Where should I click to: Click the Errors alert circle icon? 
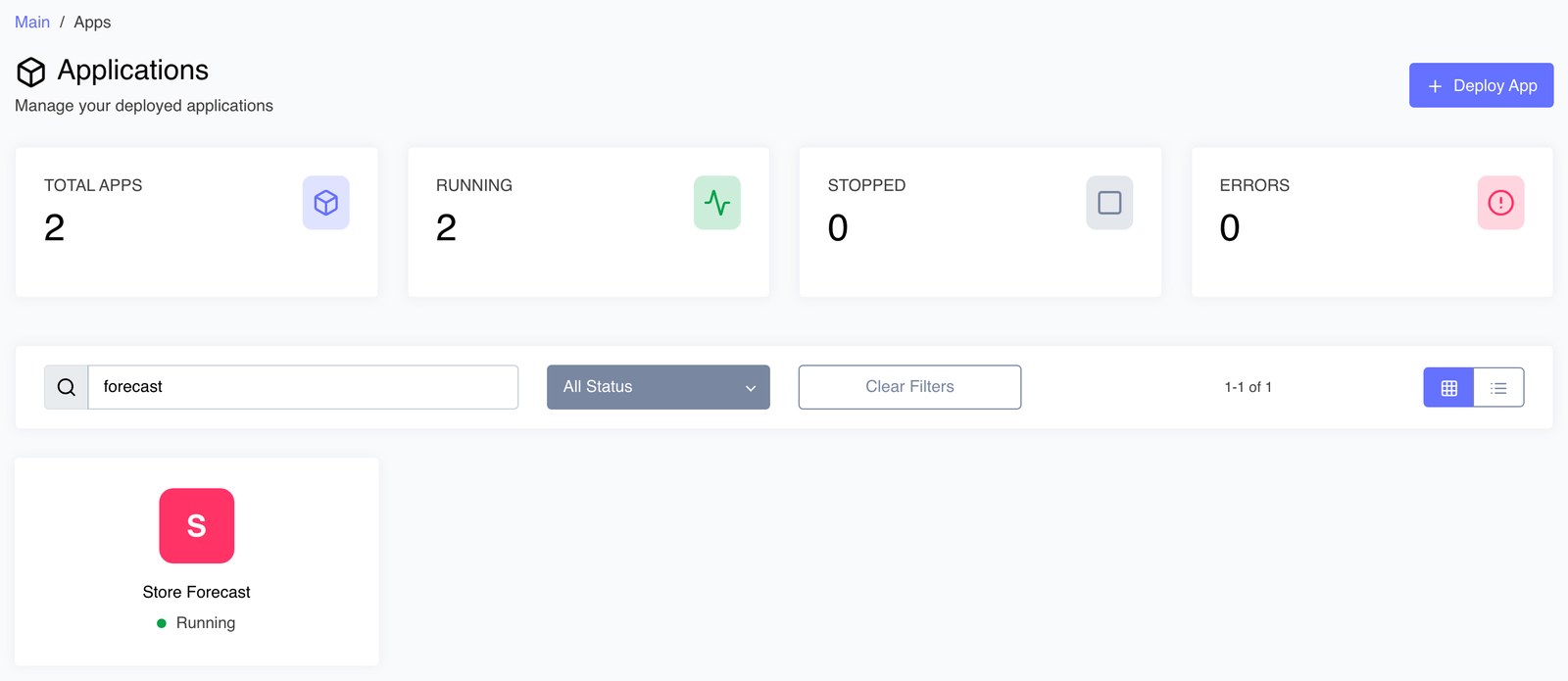(1500, 203)
